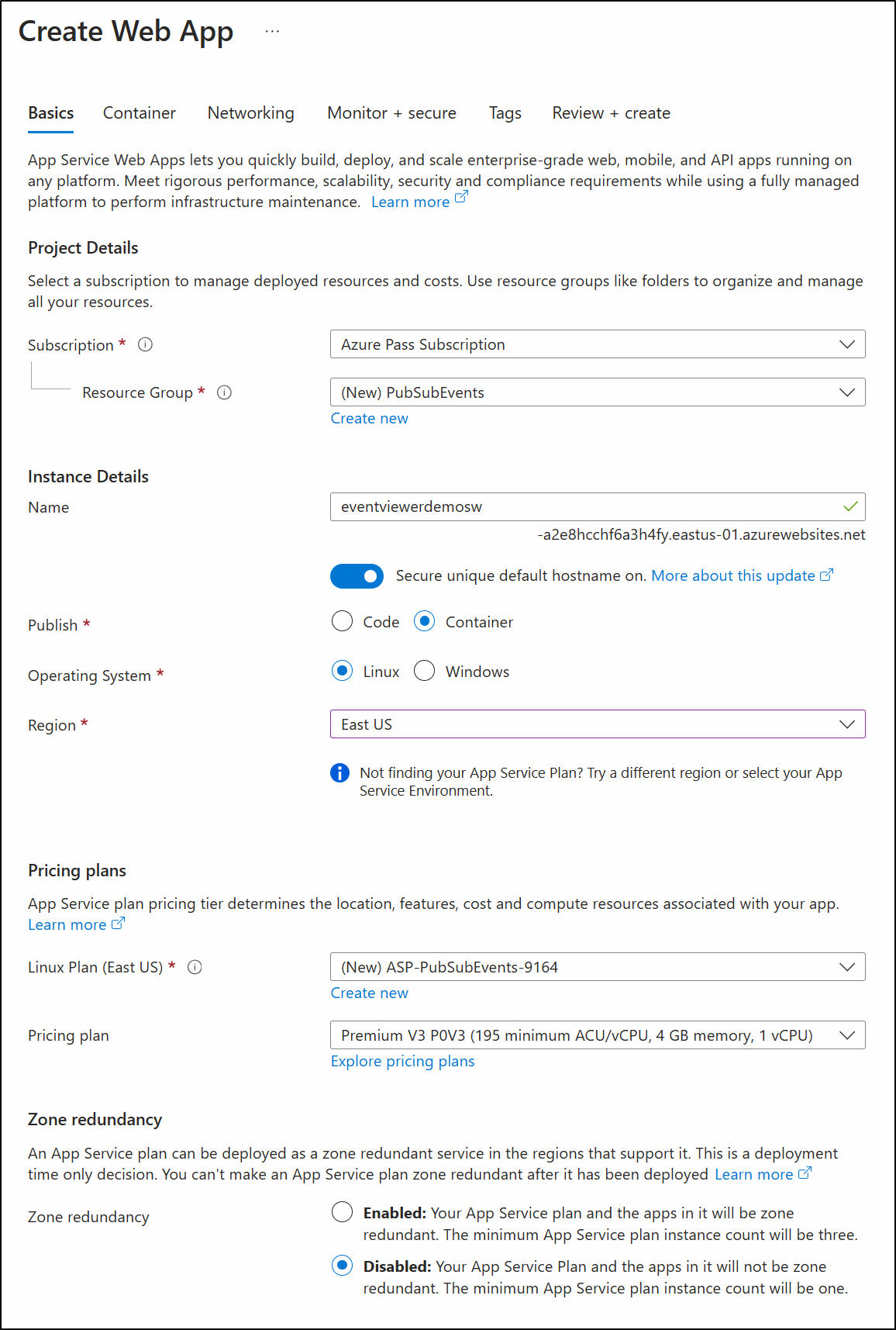Open the Networking tab
Image resolution: width=896 pixels, height=1330 pixels.
pos(251,113)
